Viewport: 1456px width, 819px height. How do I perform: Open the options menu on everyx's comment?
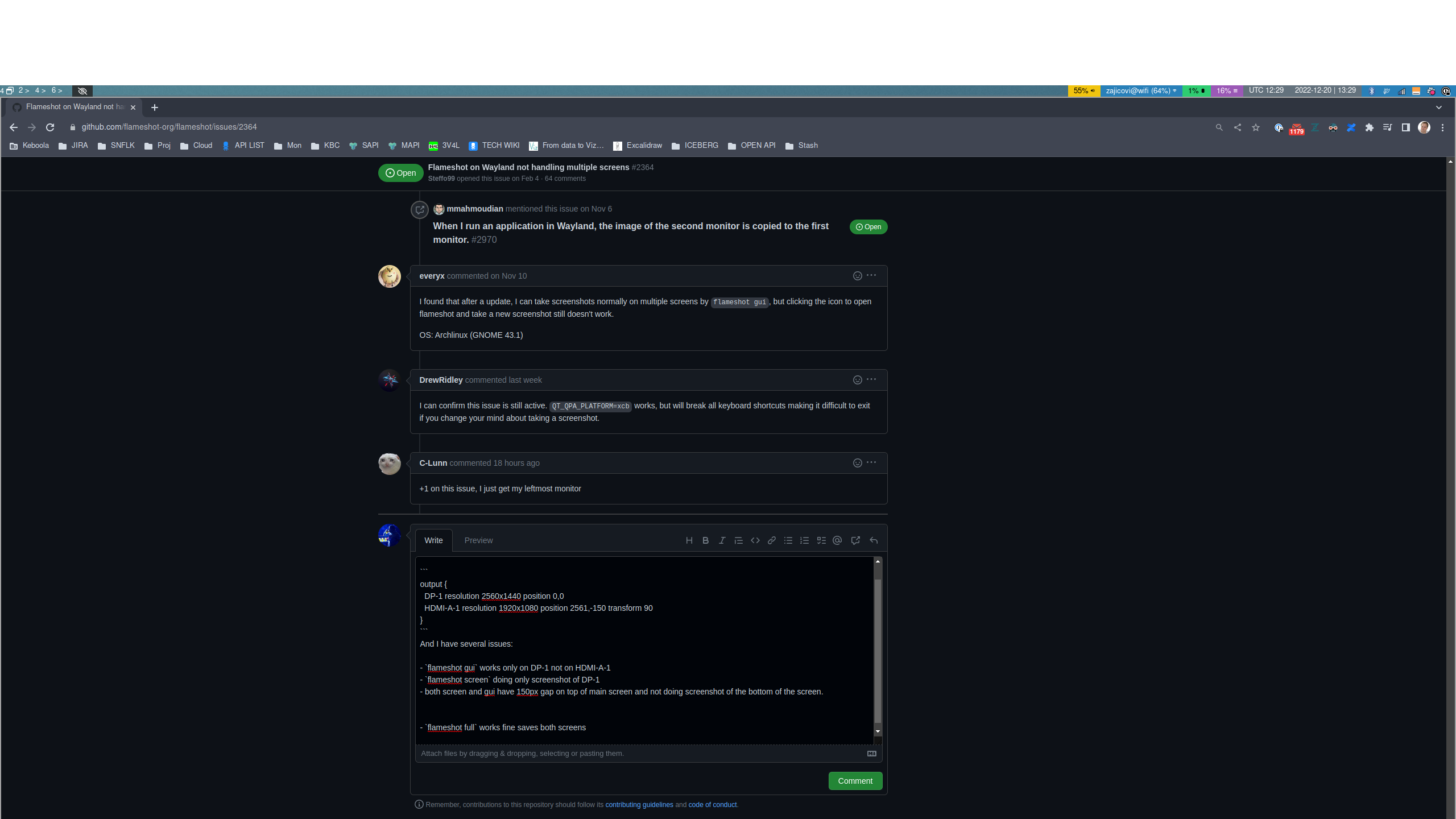(871, 275)
